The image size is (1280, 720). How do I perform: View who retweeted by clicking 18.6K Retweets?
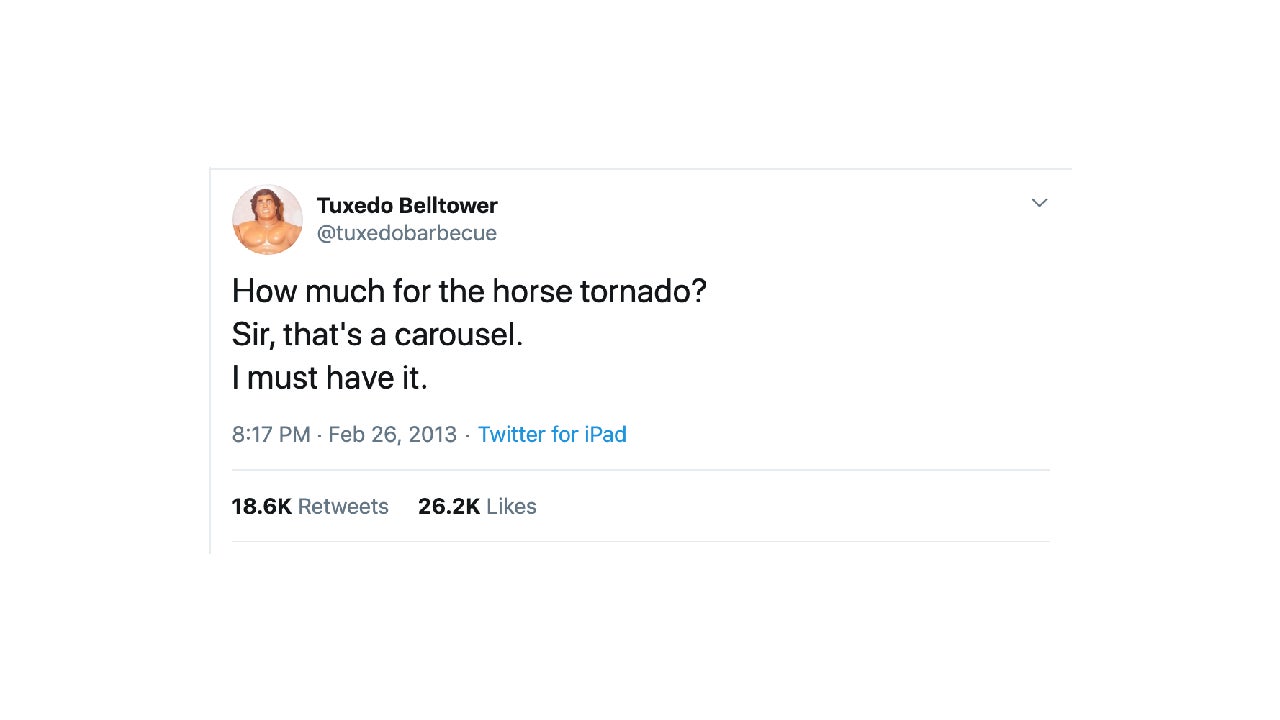[x=310, y=506]
